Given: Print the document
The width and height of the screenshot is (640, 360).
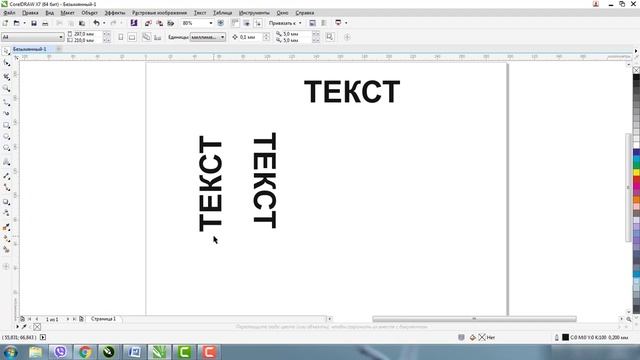Looking at the screenshot, I should pyautogui.click(x=45, y=23).
